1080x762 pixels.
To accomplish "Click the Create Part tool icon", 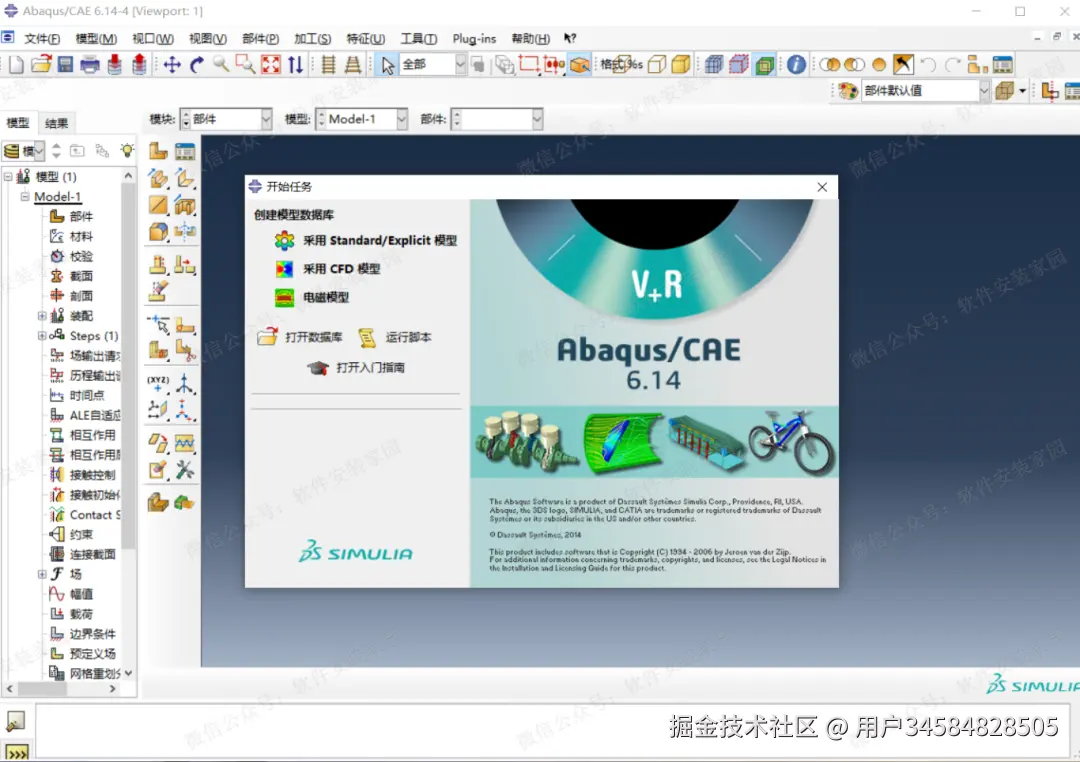I will [x=158, y=152].
